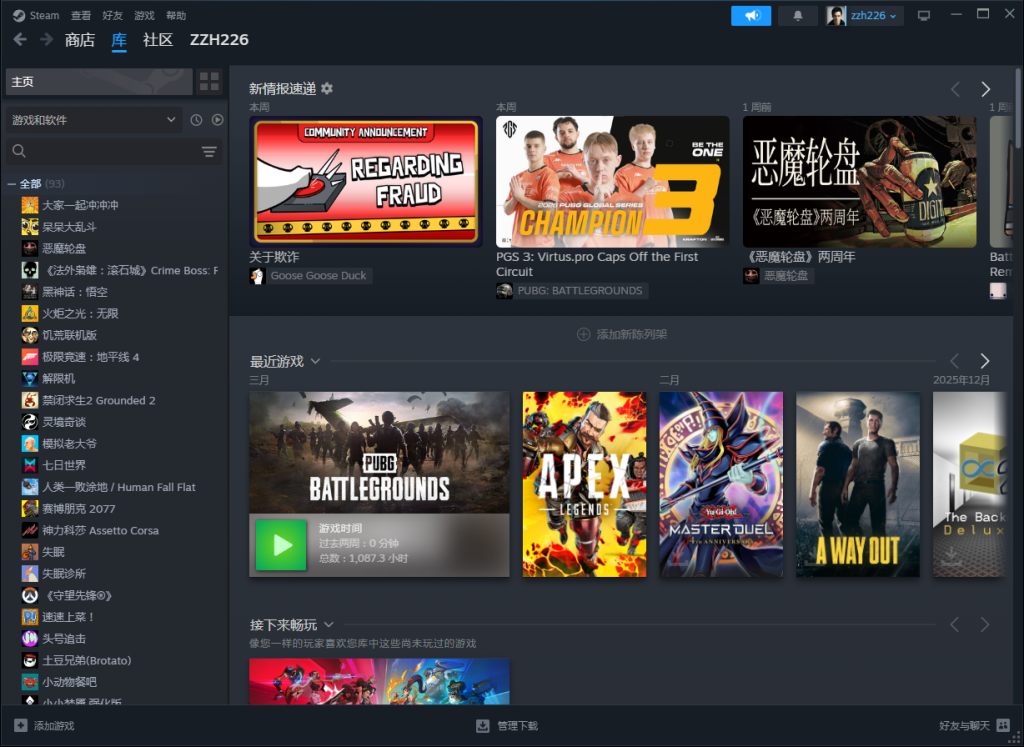This screenshot has height=747, width=1024.
Task: Open the notifications bell
Action: 797,16
